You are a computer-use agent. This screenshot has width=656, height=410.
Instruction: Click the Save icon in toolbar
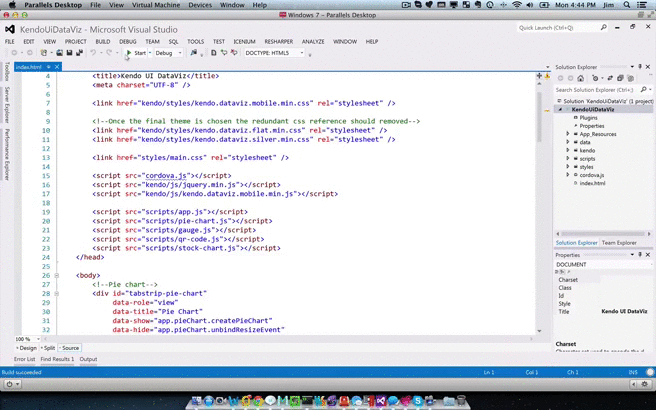point(69,53)
